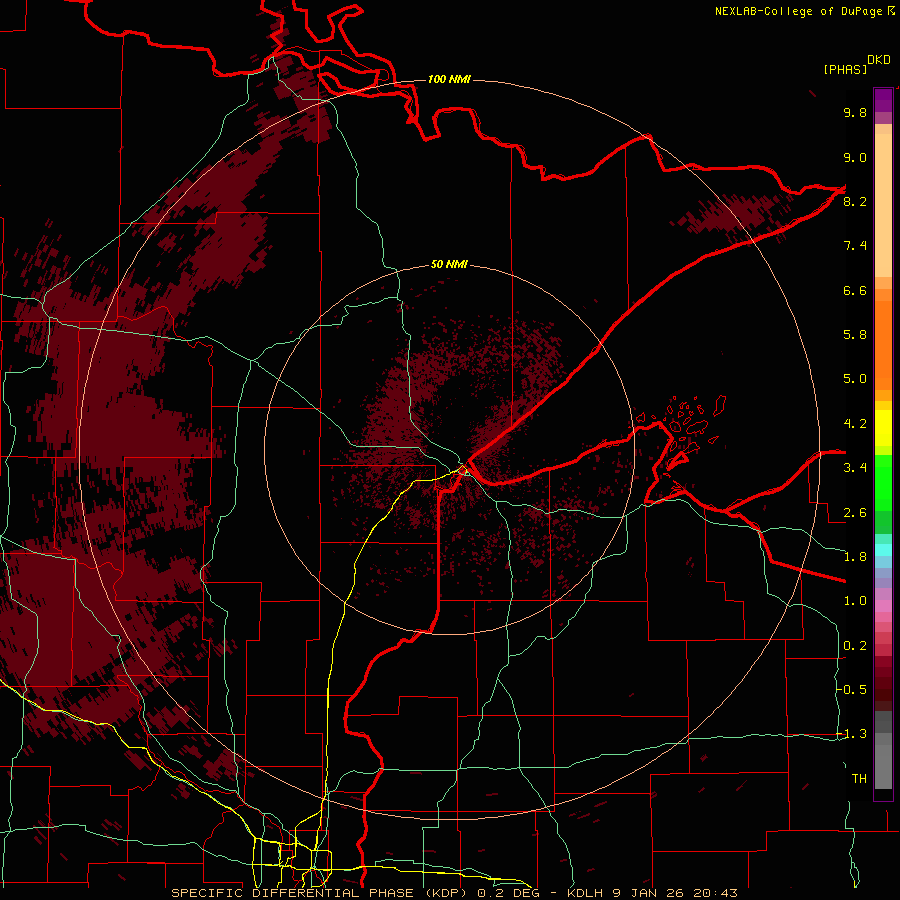900x900 pixels.
Task: Click the 1.8 legend value
Action: coord(855,557)
